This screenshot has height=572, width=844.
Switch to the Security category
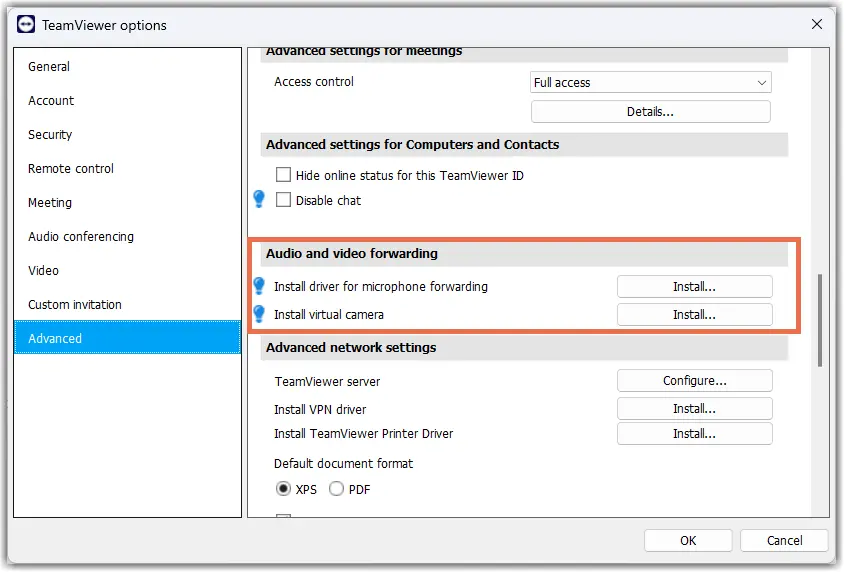[x=128, y=135]
